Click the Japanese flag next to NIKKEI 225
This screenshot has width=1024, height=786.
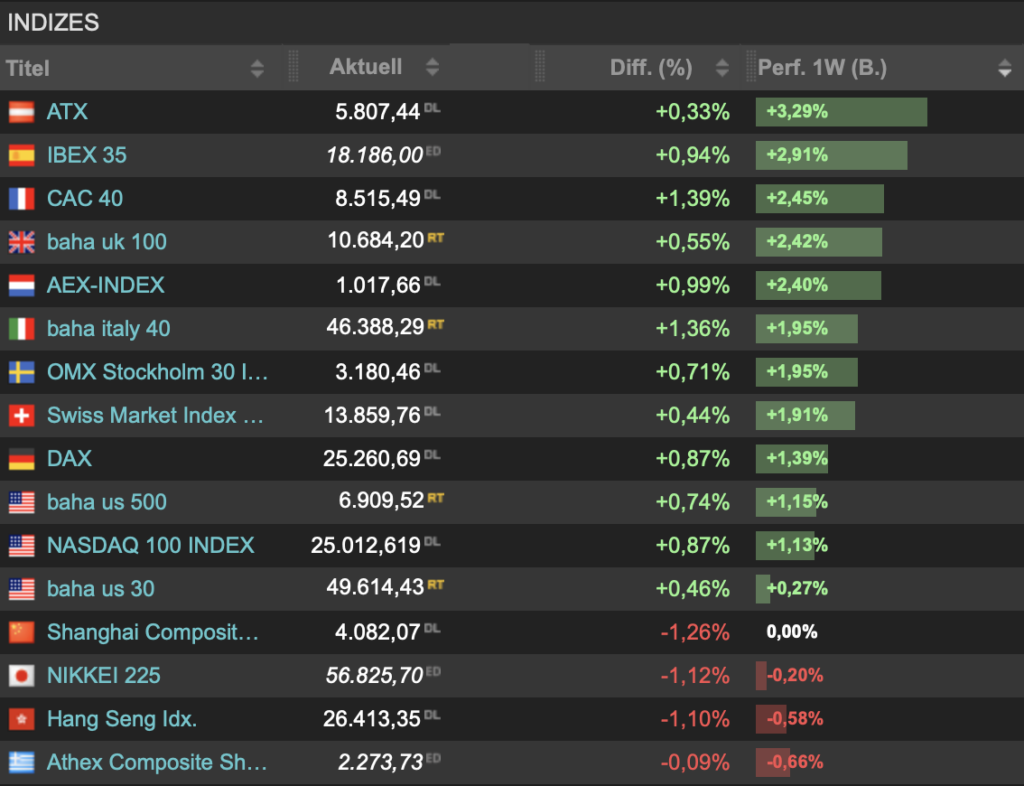tap(22, 676)
